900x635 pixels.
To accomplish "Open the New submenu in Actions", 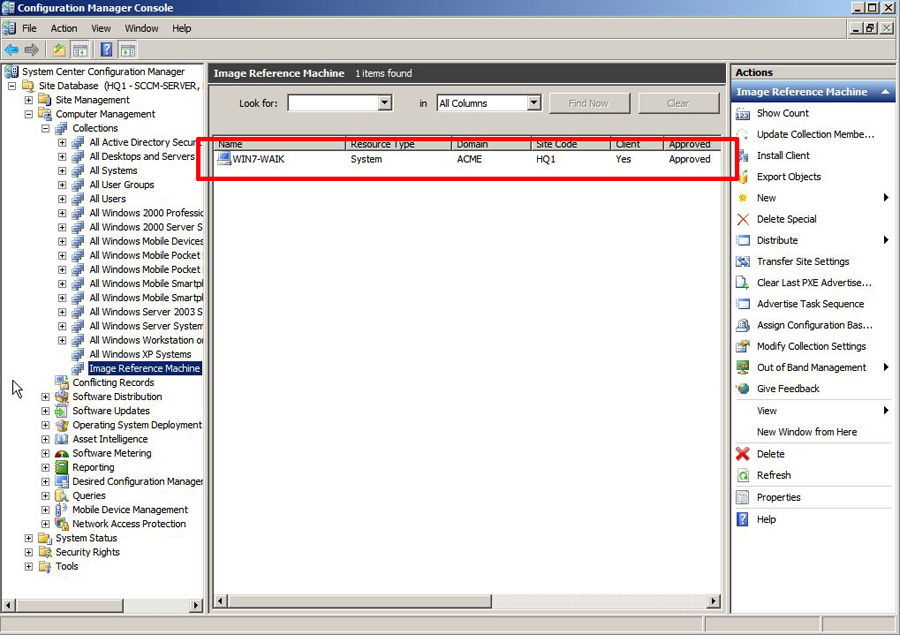I will click(812, 198).
